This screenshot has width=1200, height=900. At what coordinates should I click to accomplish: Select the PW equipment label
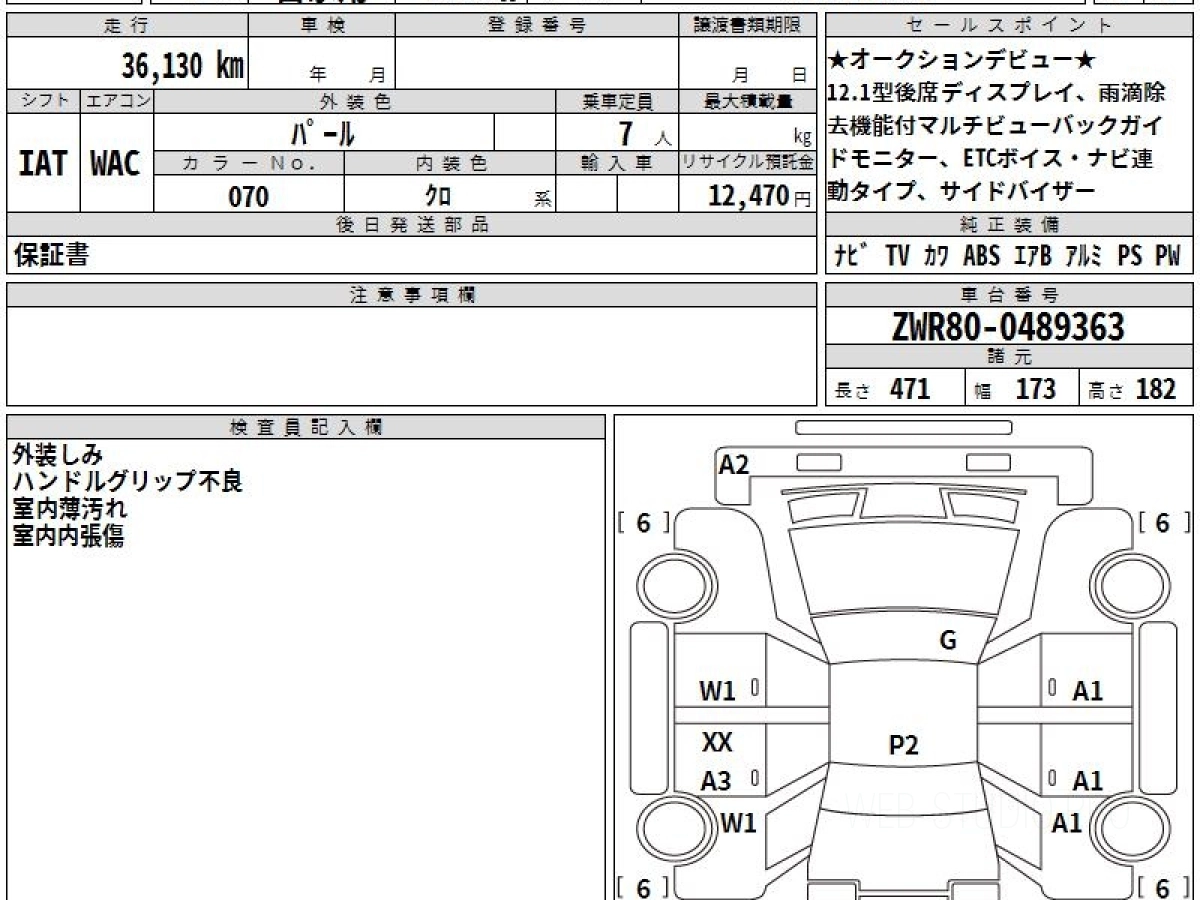coord(1168,256)
